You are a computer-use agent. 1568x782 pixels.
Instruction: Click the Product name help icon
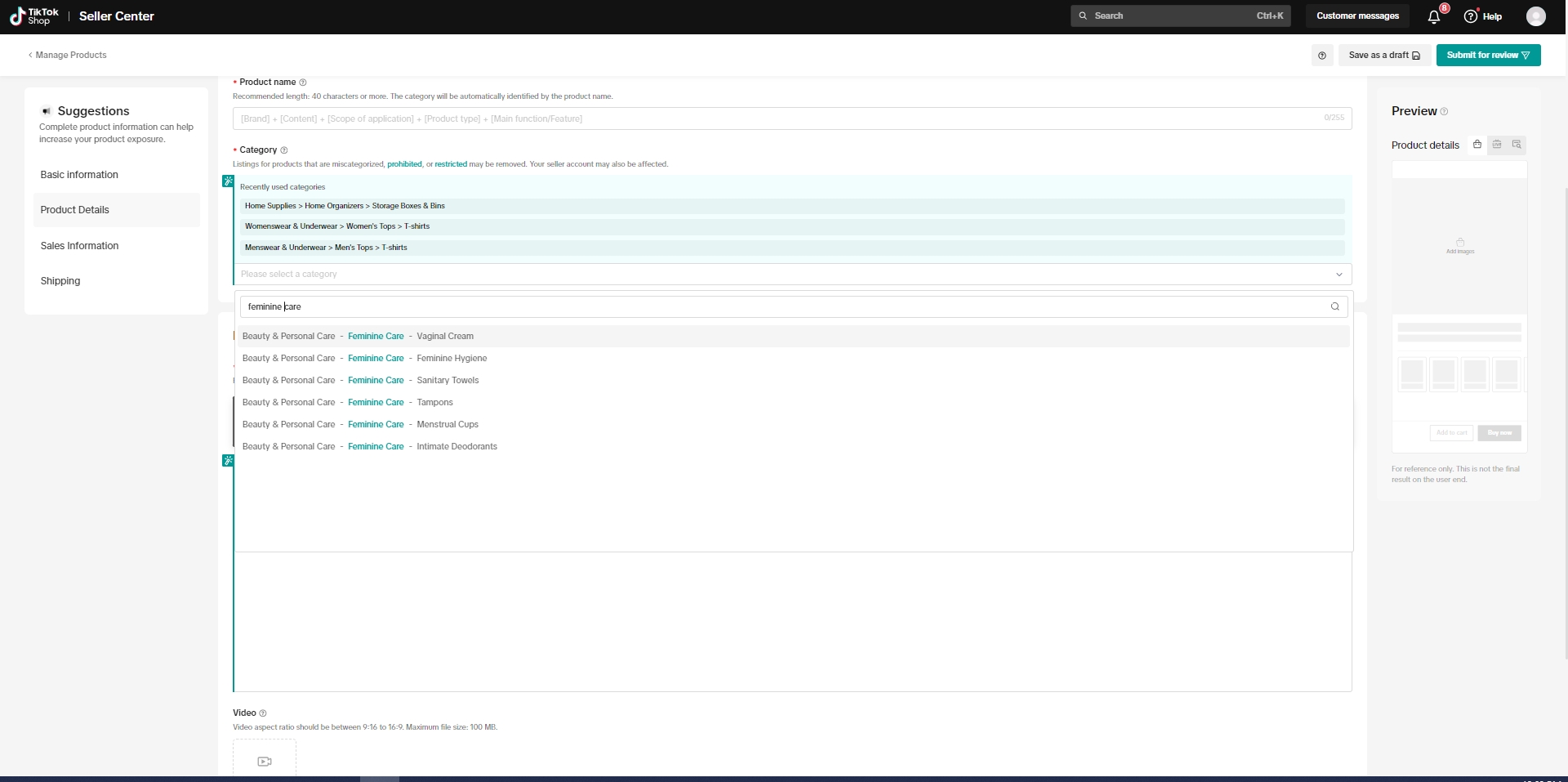(303, 83)
